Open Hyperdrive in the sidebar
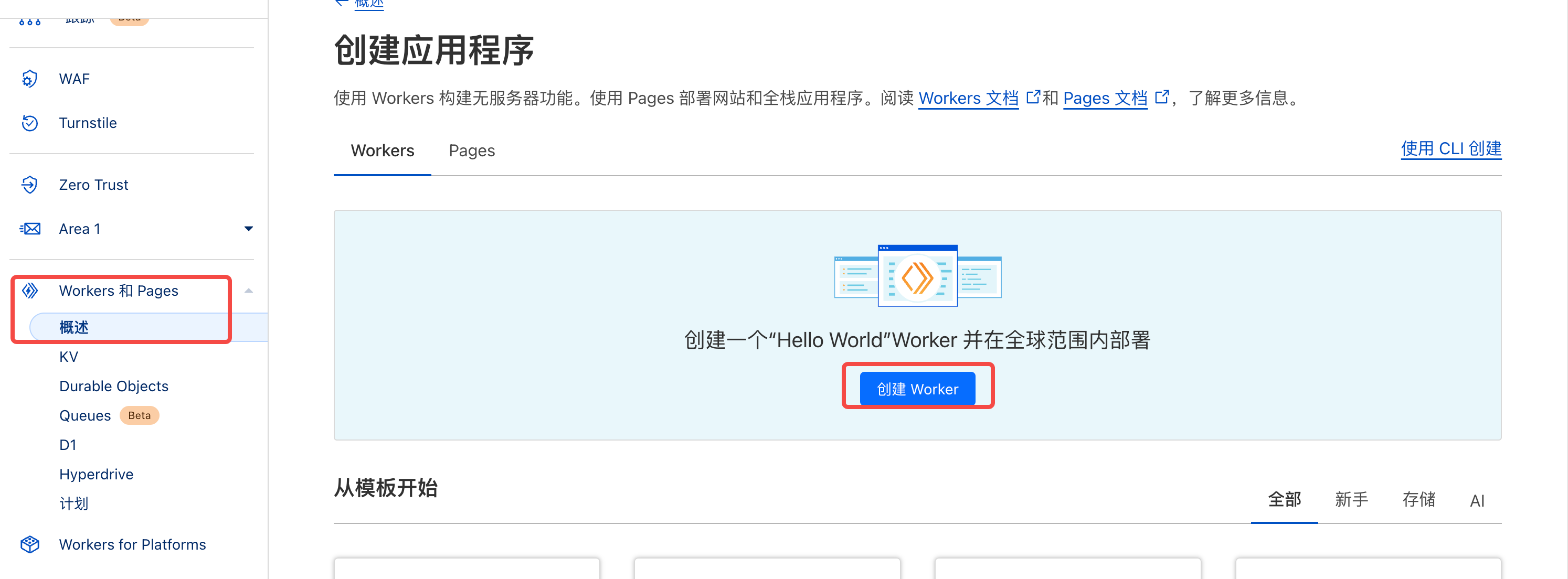This screenshot has height=579, width=1568. pyautogui.click(x=96, y=475)
